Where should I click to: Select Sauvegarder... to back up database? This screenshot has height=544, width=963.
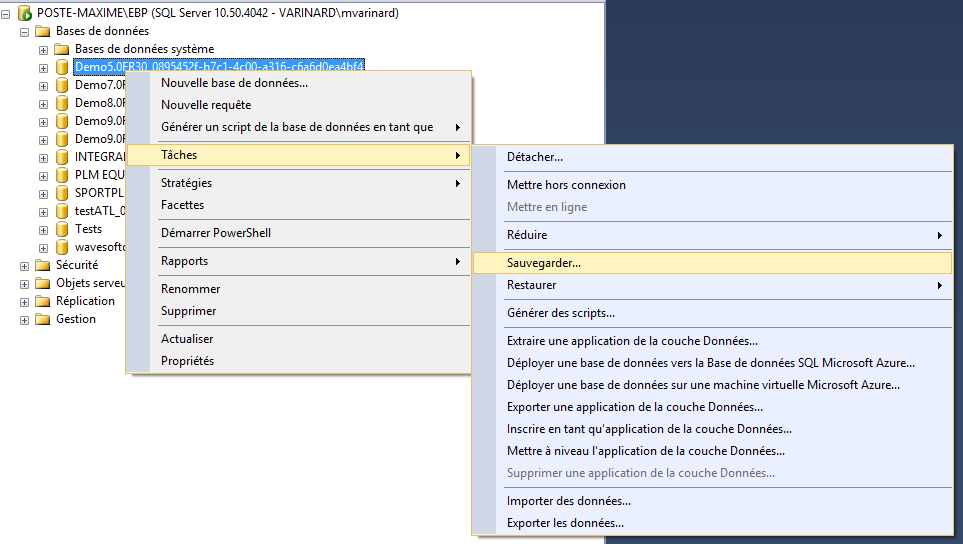pos(712,263)
